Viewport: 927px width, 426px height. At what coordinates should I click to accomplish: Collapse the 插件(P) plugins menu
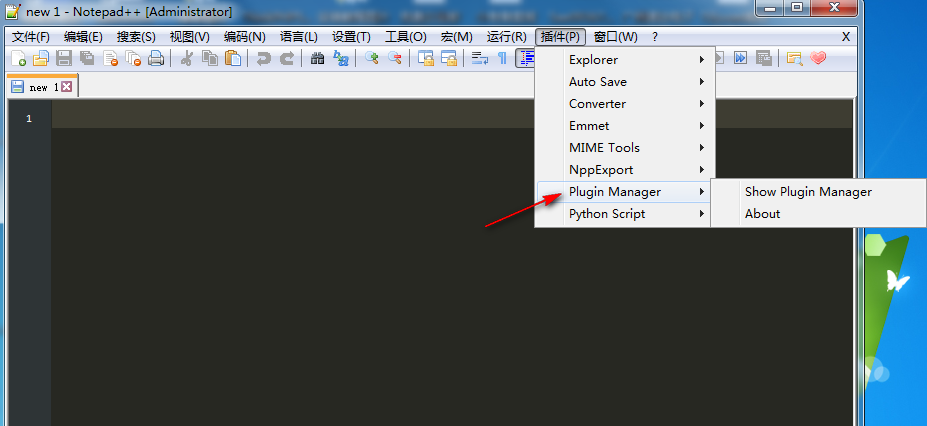pyautogui.click(x=560, y=37)
